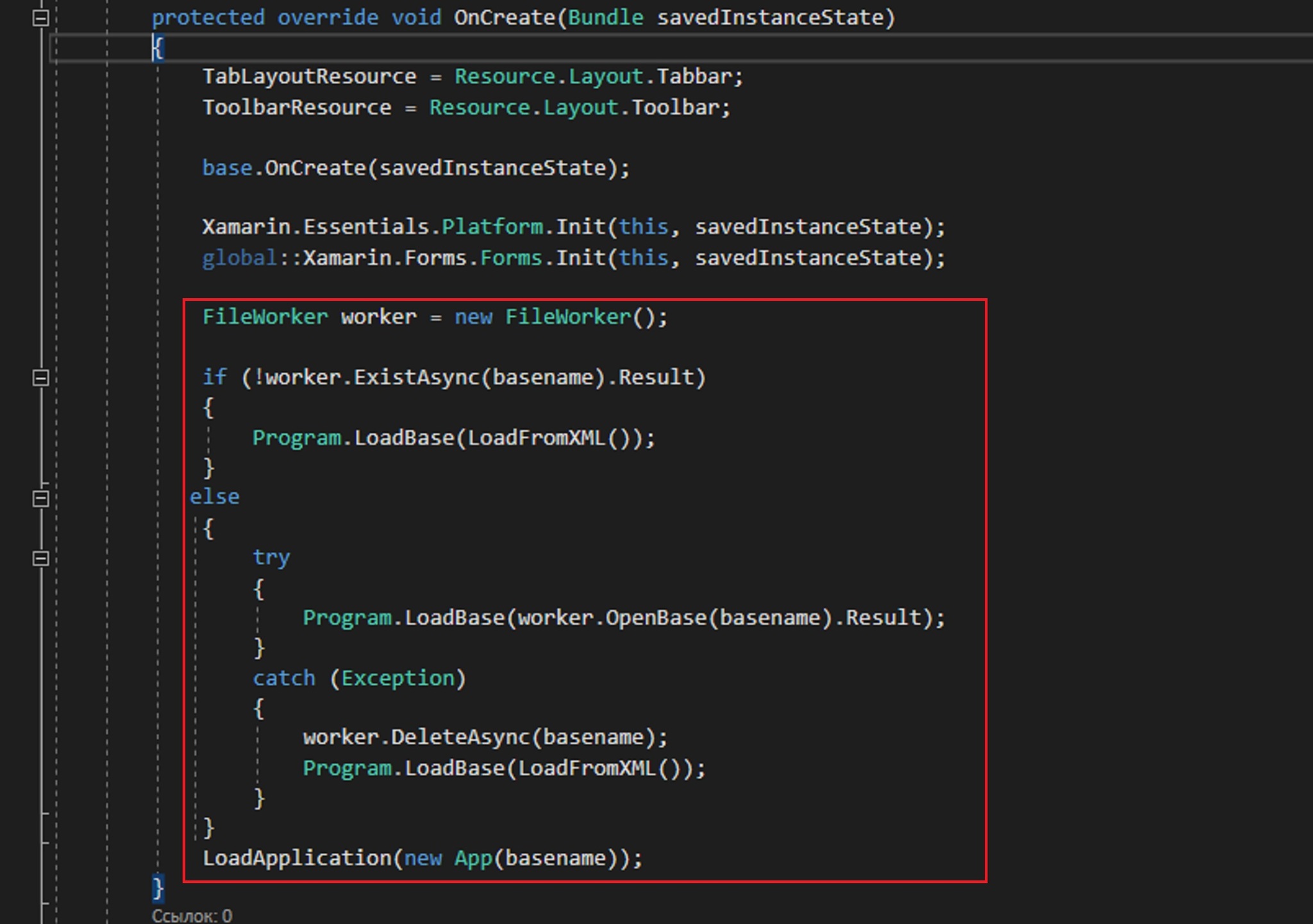Click the ExistAsync method in if condition
This screenshot has height=924, width=1313.
(416, 377)
